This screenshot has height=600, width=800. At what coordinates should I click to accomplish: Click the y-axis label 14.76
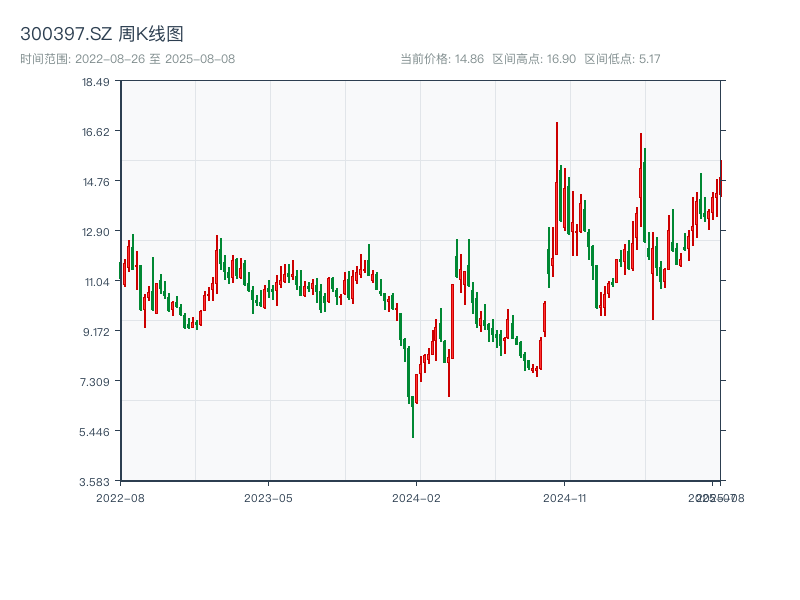[x=96, y=182]
